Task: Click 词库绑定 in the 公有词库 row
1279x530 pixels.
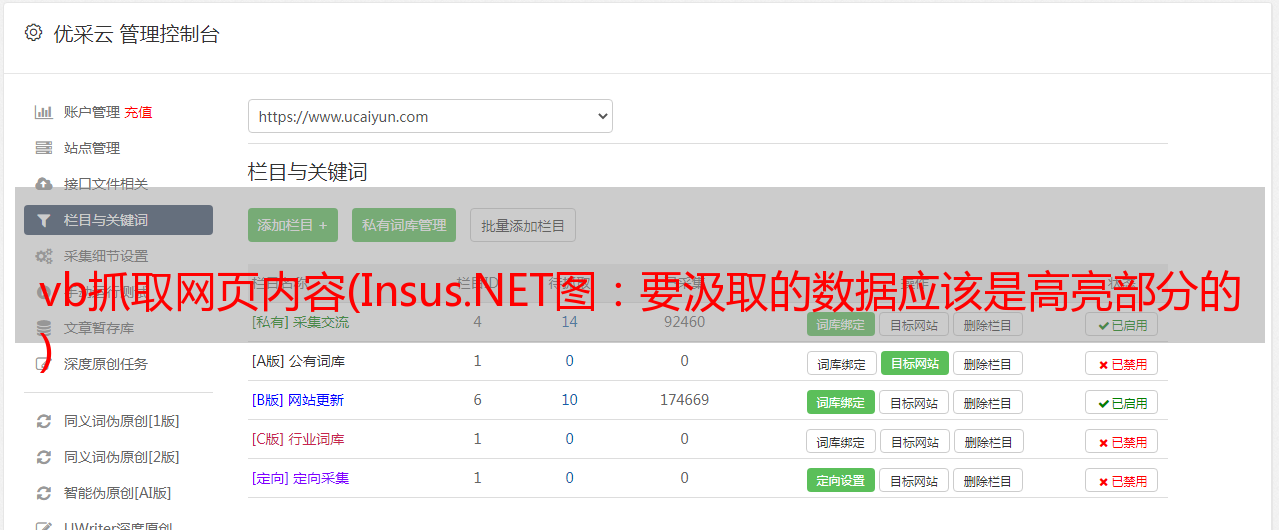Action: click(841, 364)
